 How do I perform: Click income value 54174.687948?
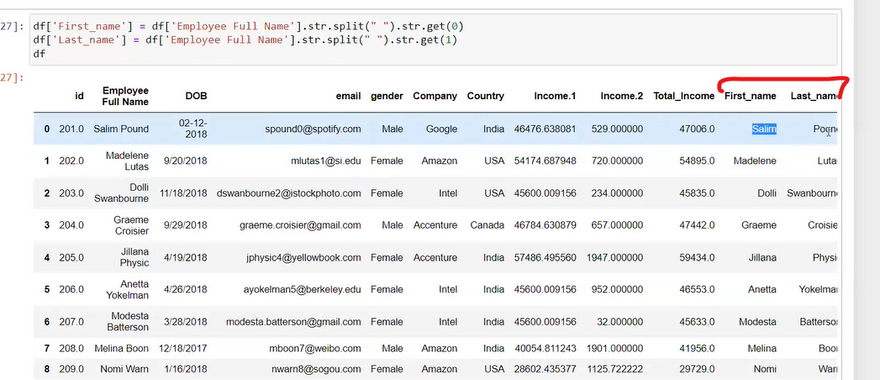point(545,161)
